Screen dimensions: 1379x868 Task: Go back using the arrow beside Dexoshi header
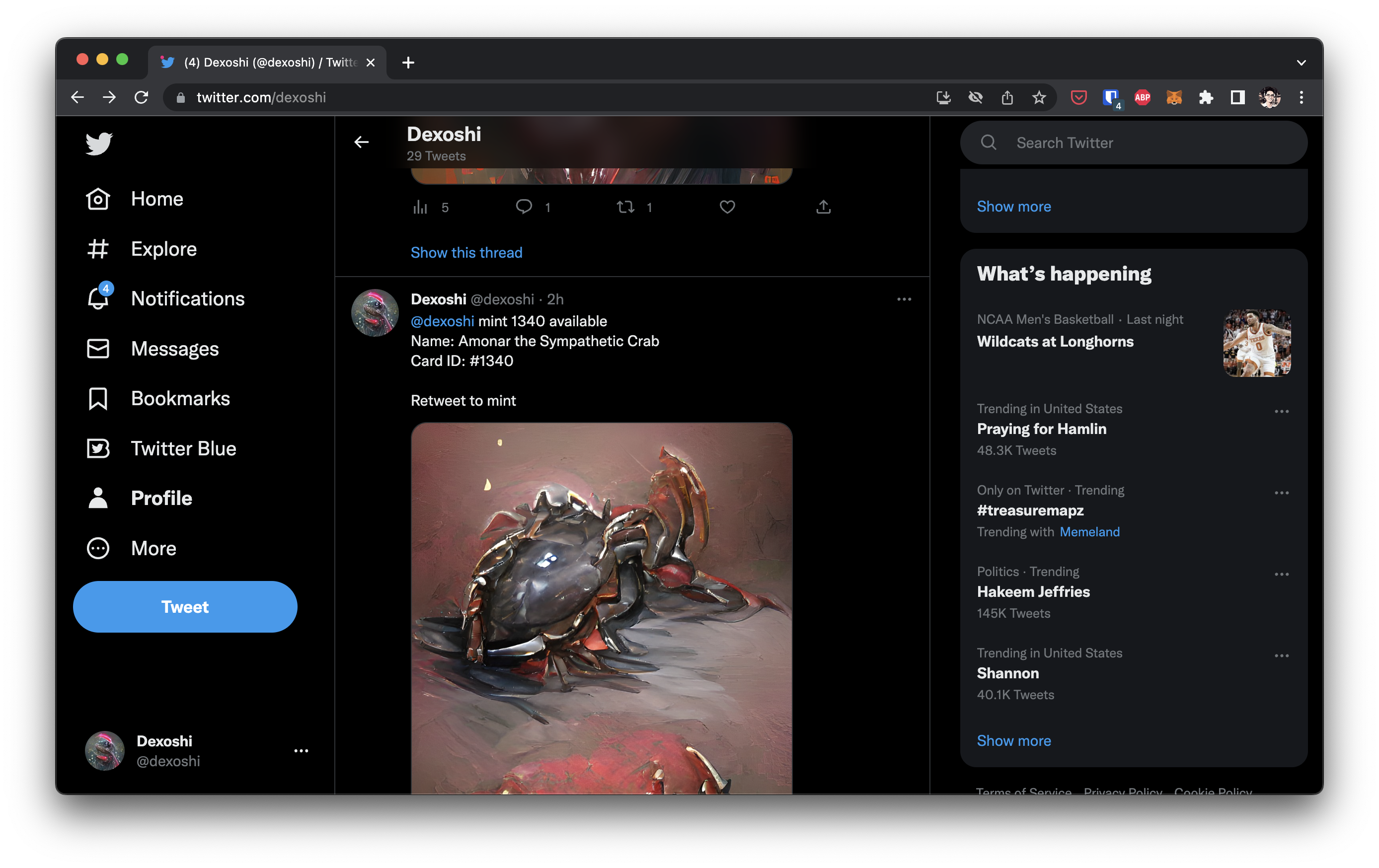(361, 142)
